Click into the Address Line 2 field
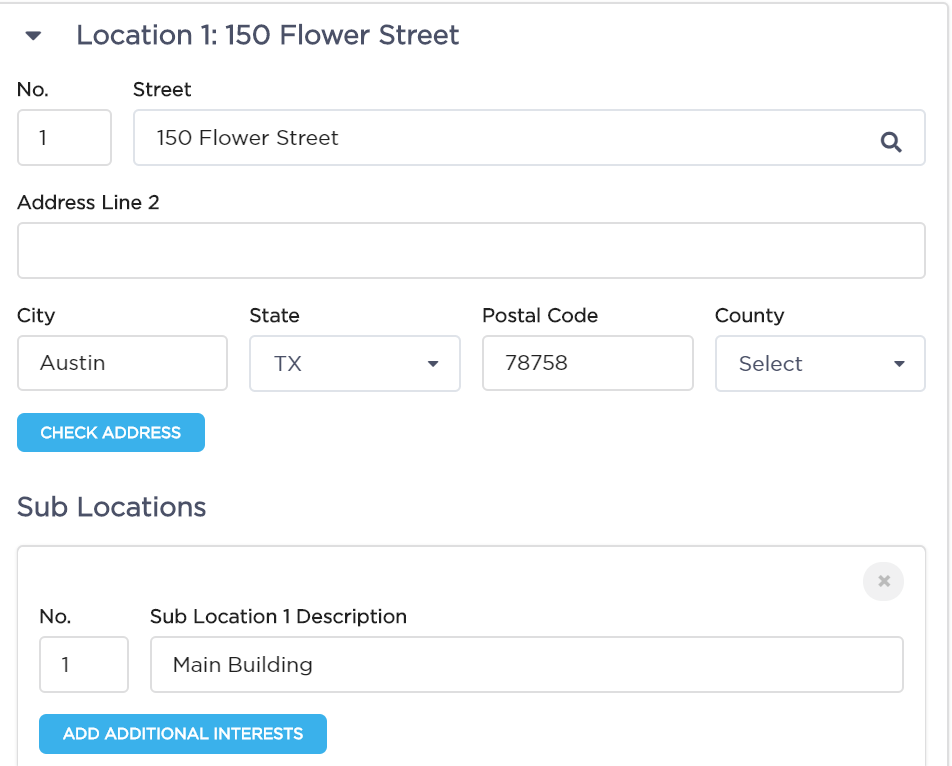Image resolution: width=952 pixels, height=766 pixels. (471, 251)
